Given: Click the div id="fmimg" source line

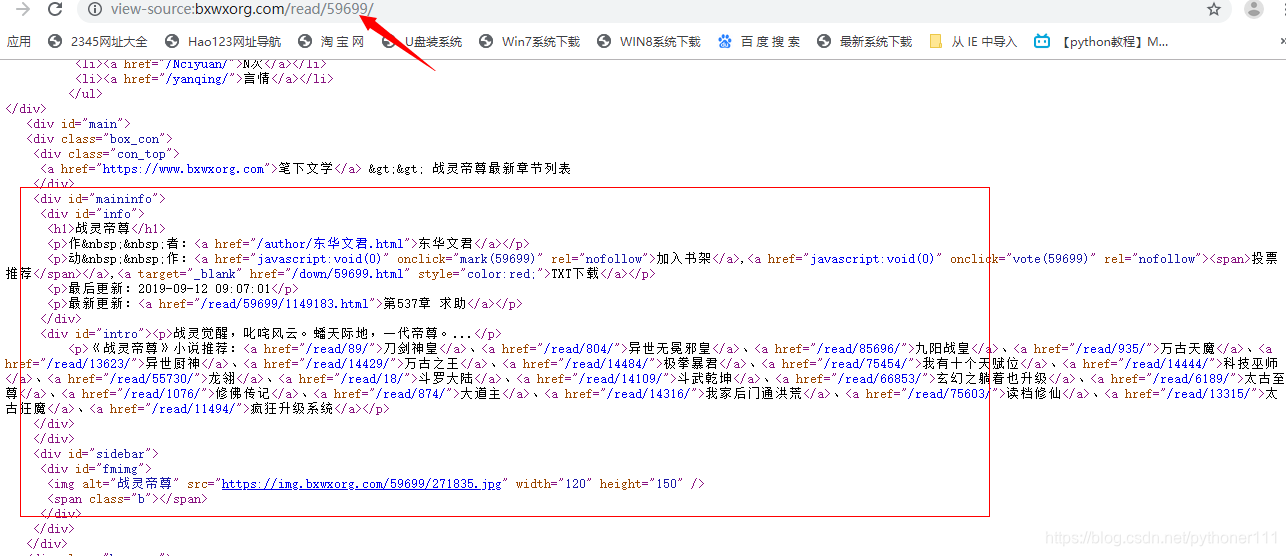Looking at the screenshot, I should point(96,469).
